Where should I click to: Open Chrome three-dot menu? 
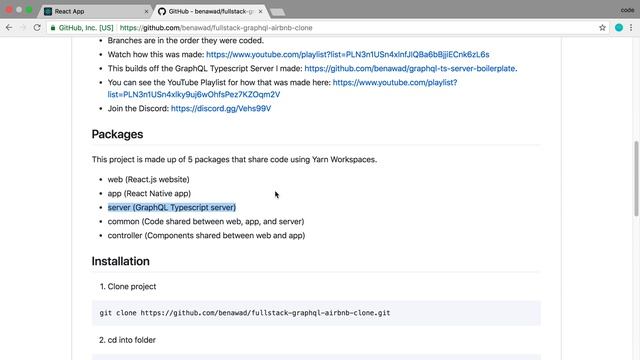[x=631, y=28]
